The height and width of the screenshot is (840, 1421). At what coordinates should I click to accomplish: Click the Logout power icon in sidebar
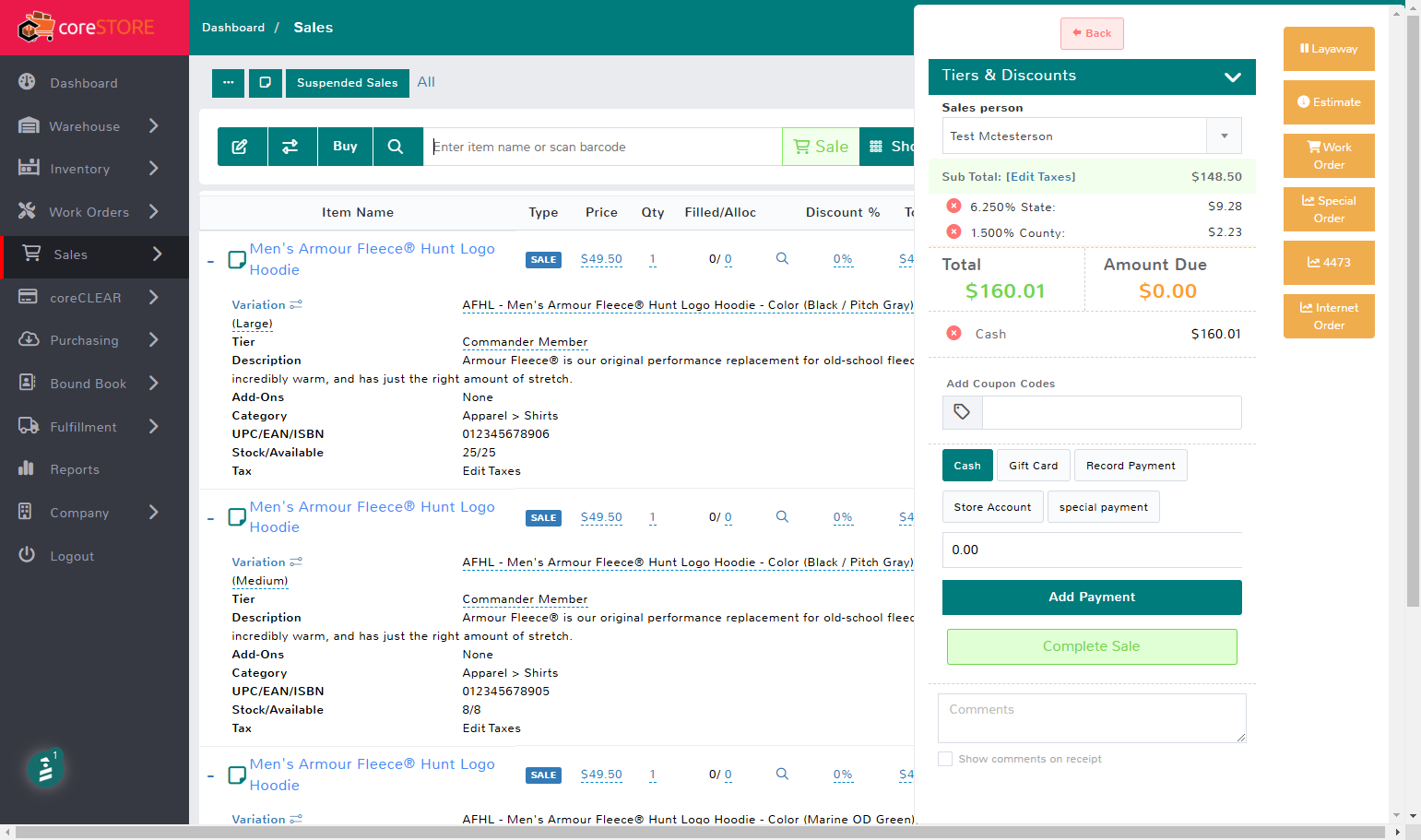[27, 555]
